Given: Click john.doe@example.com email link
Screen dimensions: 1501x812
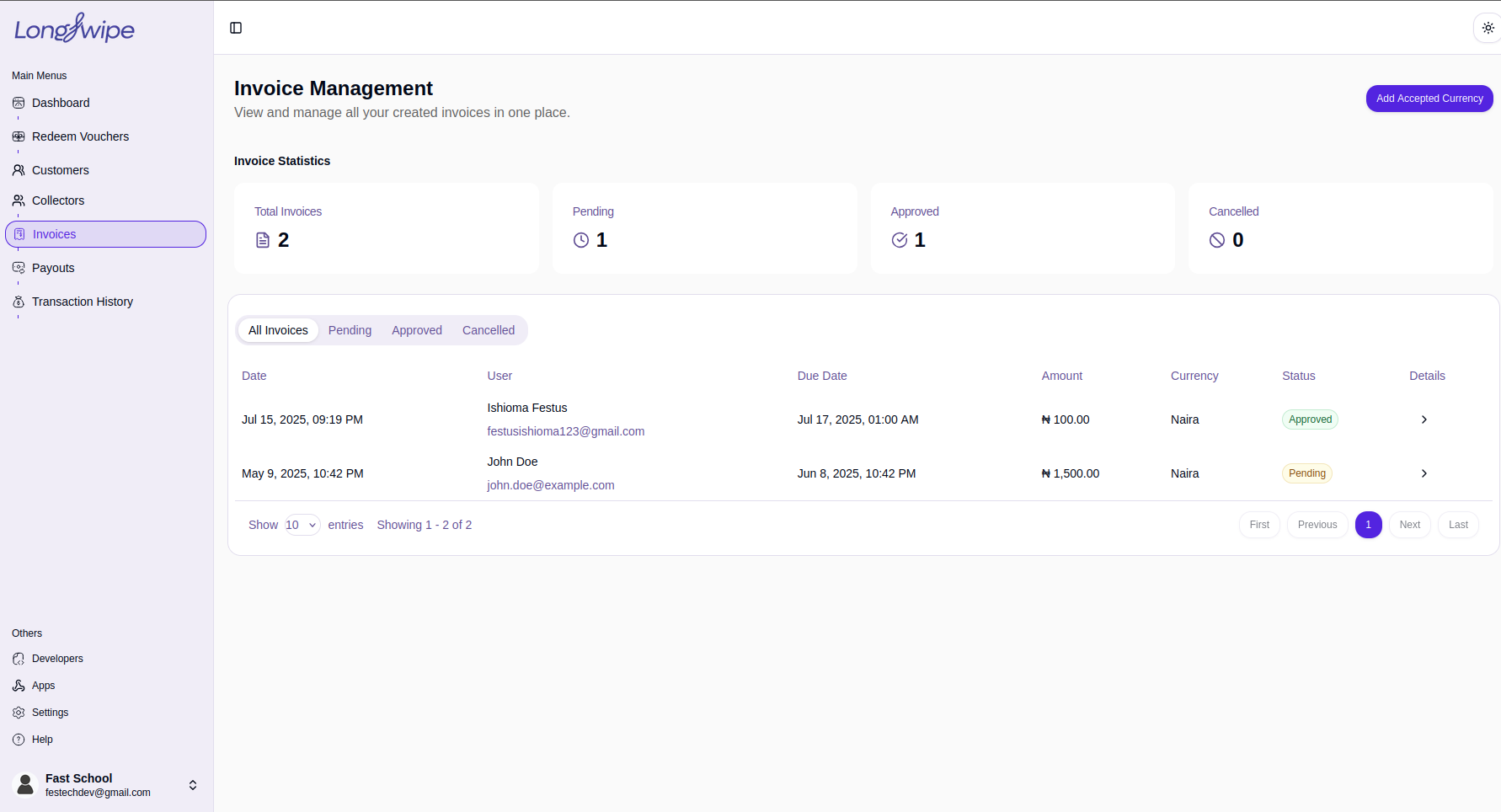Looking at the screenshot, I should pos(551,485).
